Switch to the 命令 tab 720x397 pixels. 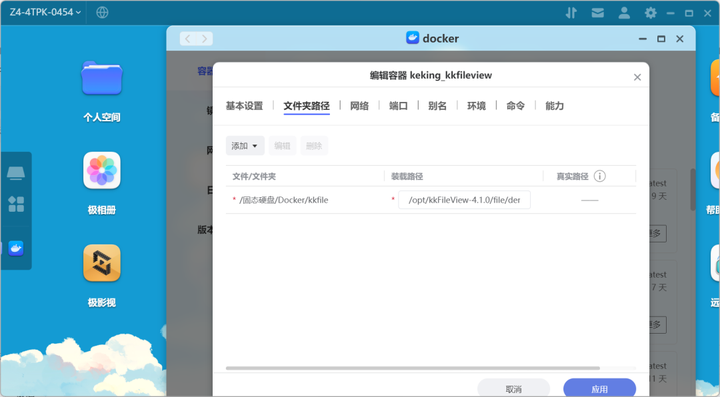coord(515,106)
